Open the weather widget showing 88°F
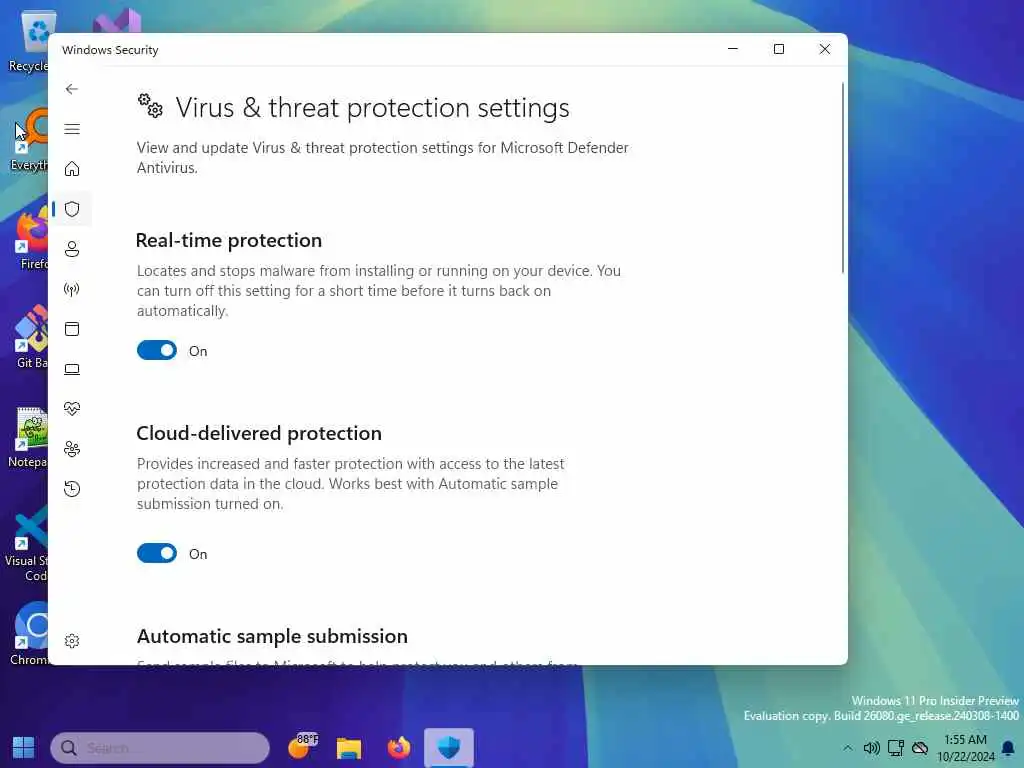 302,746
